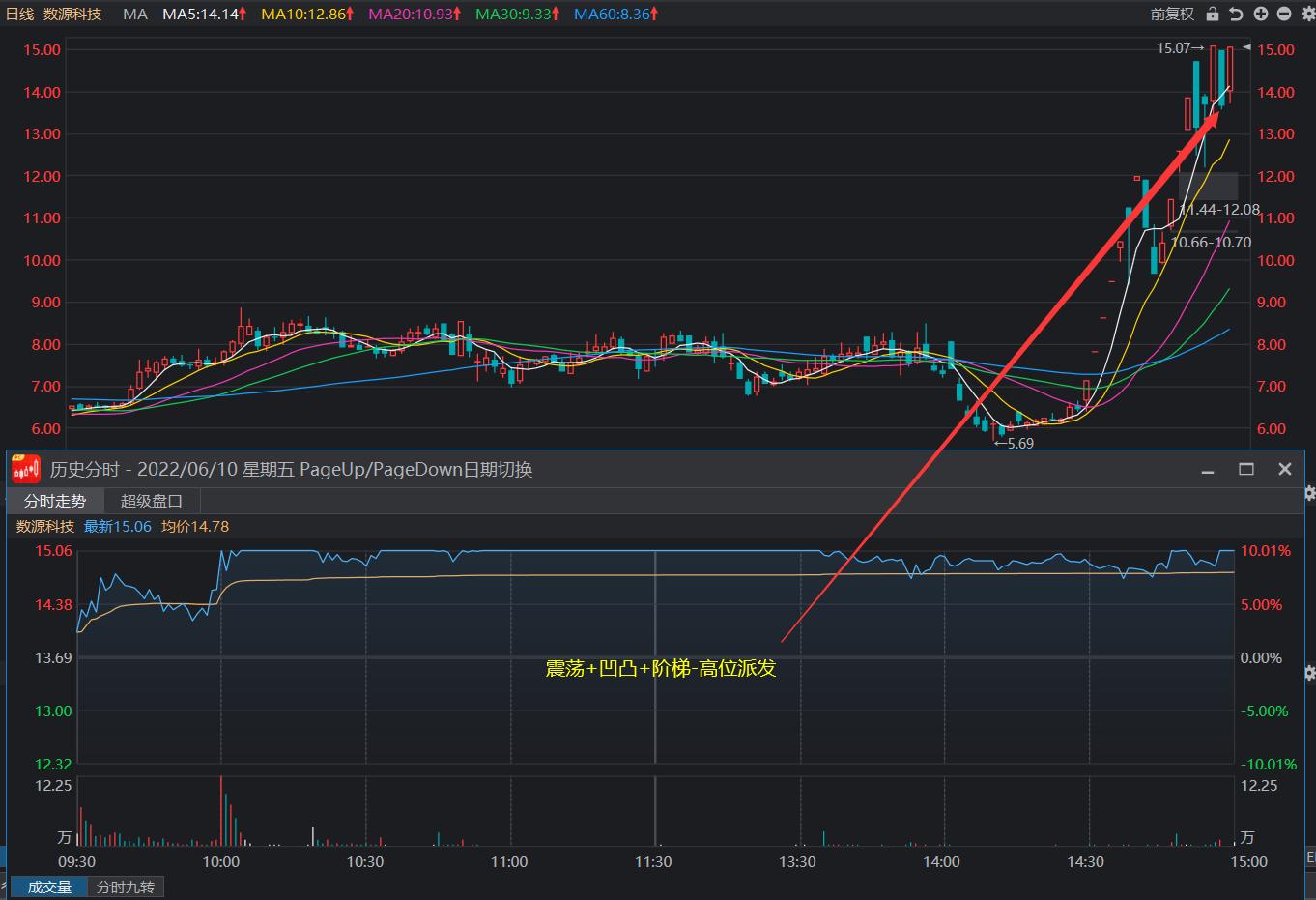Select the 分时走势 tab
Screen dimensions: 1316x900
pyautogui.click(x=55, y=501)
